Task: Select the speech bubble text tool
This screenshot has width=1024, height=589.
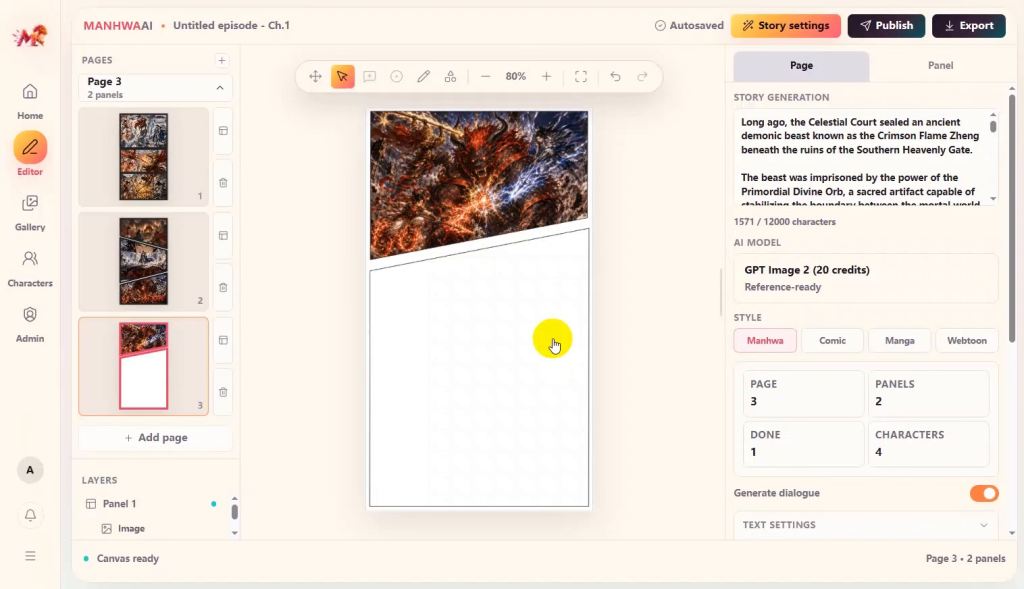Action: [370, 76]
